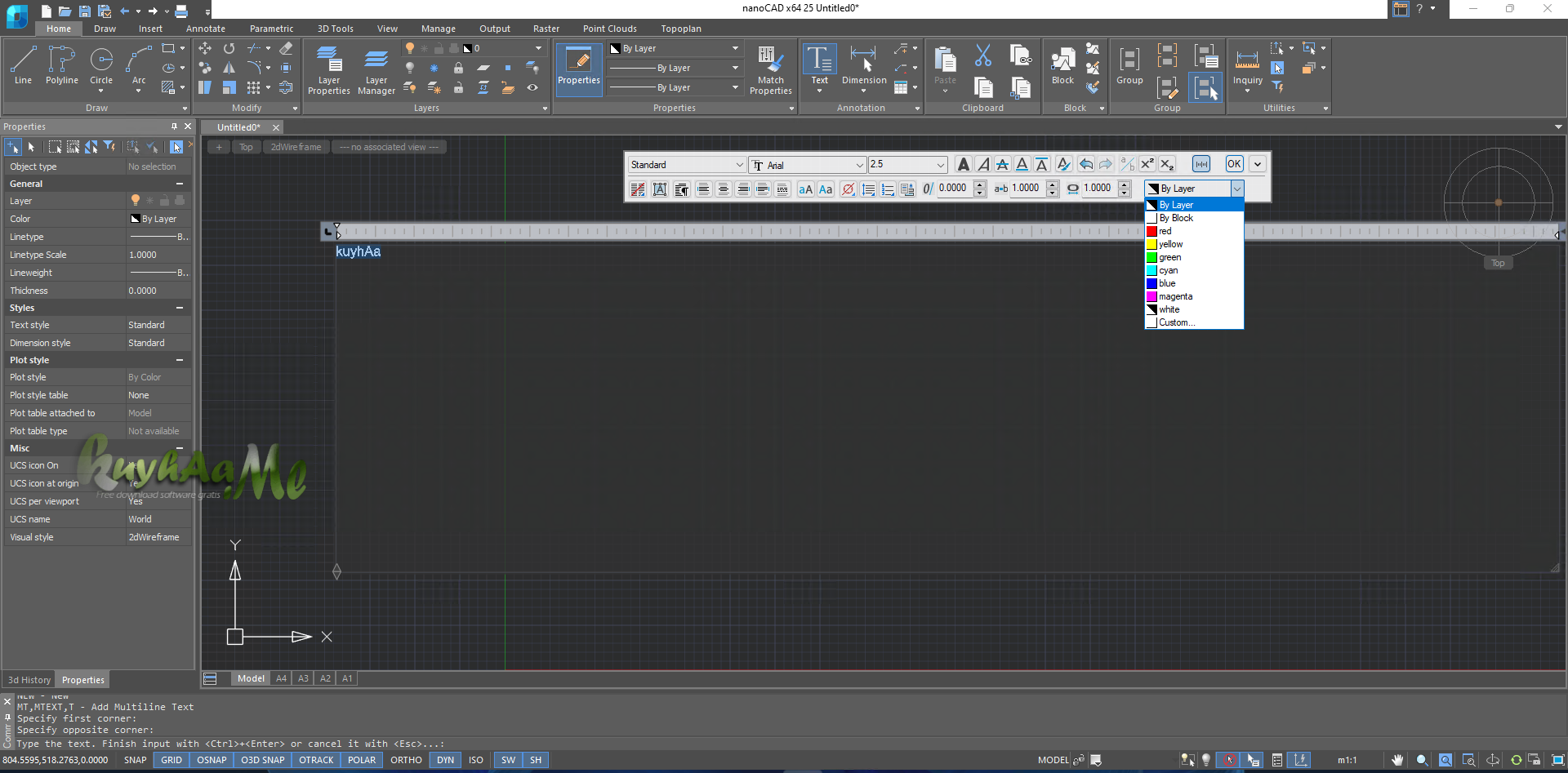Open the Annotate ribbon tab
The height and width of the screenshot is (773, 1568).
tap(206, 29)
